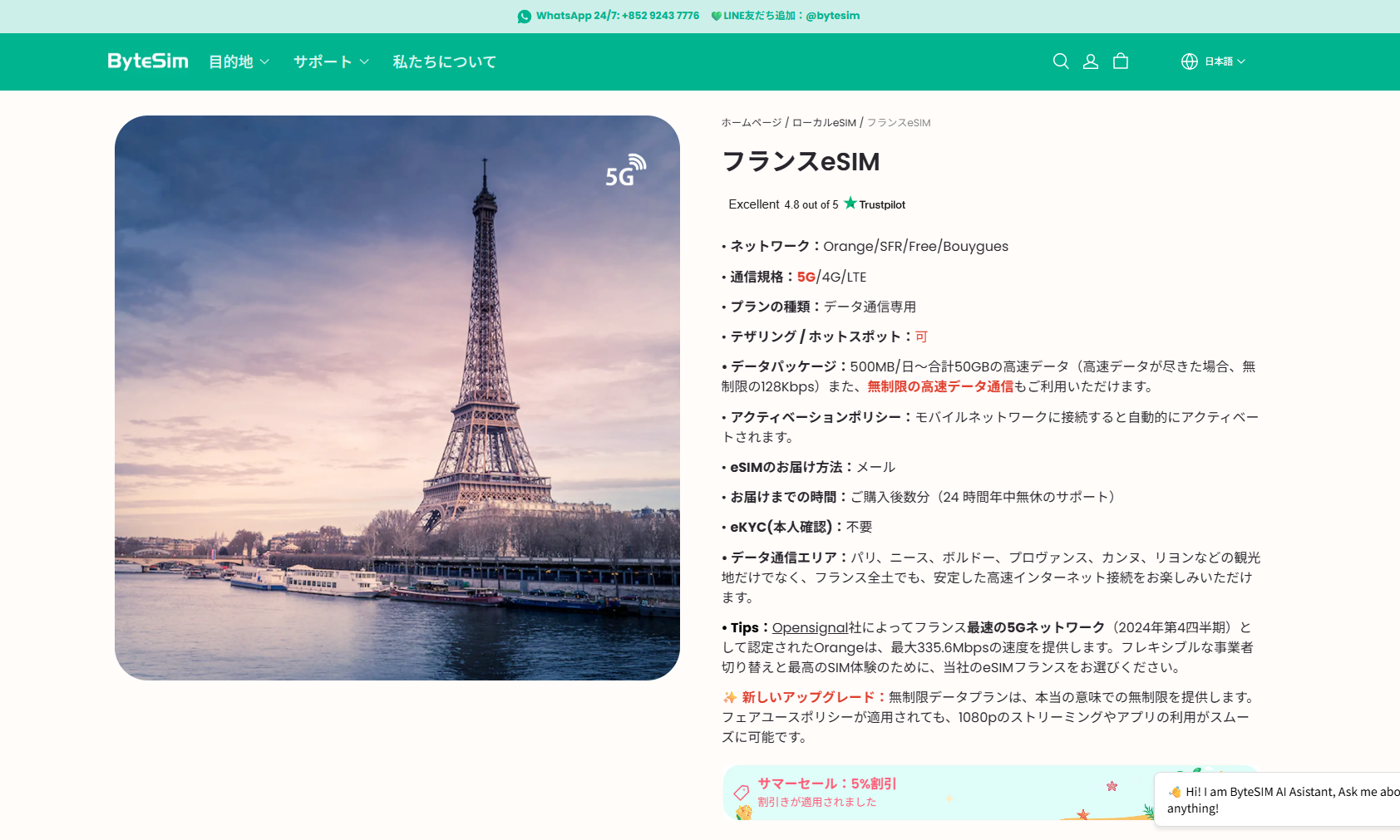Expand the サポート dropdown menu
Viewport: 1400px width, 840px height.
click(x=331, y=61)
